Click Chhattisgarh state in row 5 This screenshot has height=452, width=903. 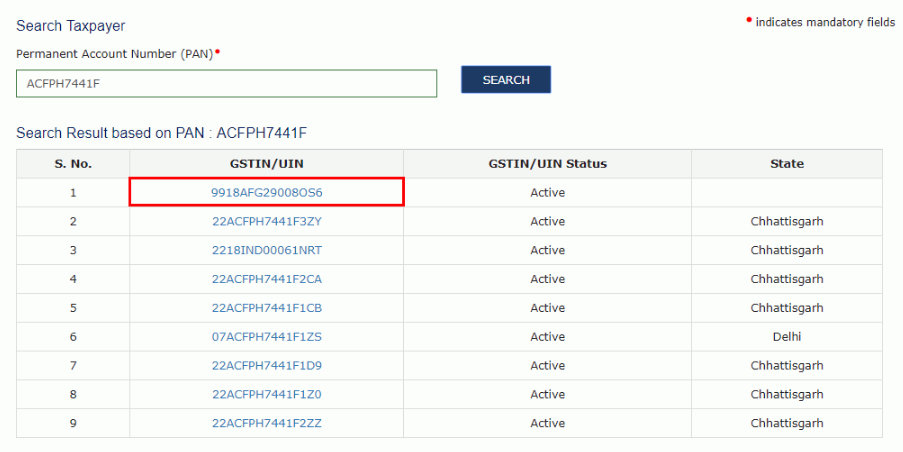[x=787, y=308]
